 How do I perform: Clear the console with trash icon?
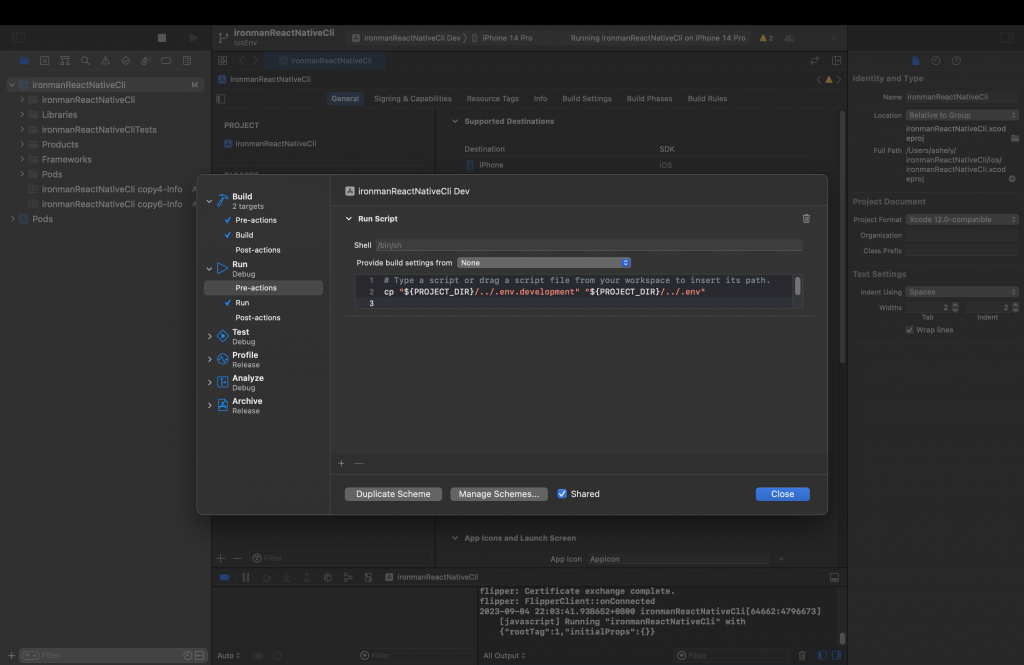coord(802,655)
